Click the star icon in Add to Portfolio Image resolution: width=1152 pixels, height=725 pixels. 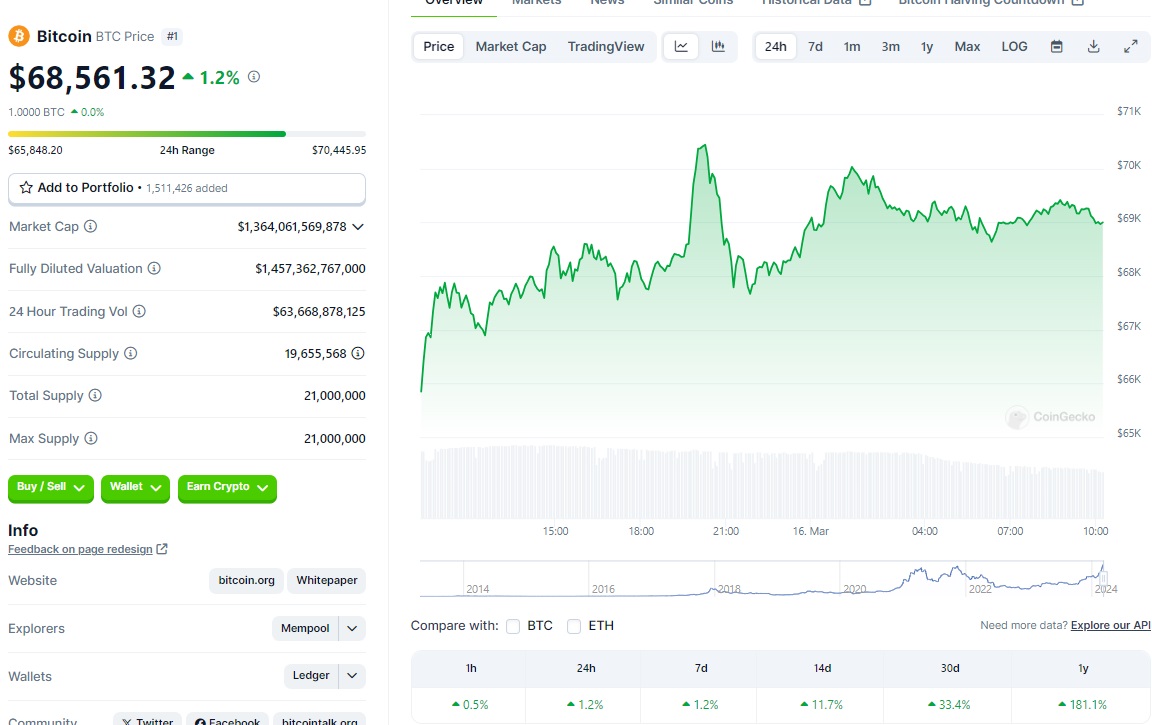[26, 187]
